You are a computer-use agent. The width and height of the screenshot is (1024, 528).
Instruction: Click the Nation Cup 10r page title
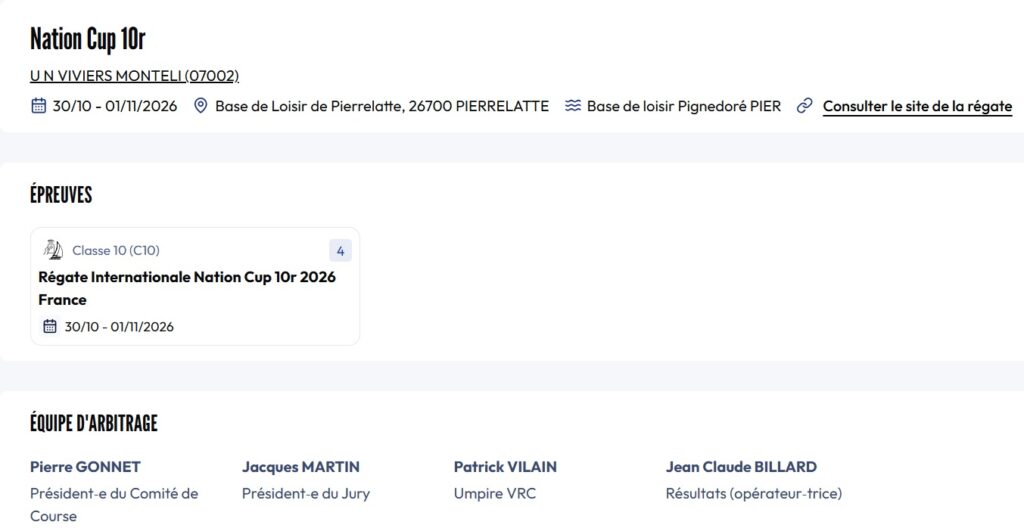[x=88, y=39]
